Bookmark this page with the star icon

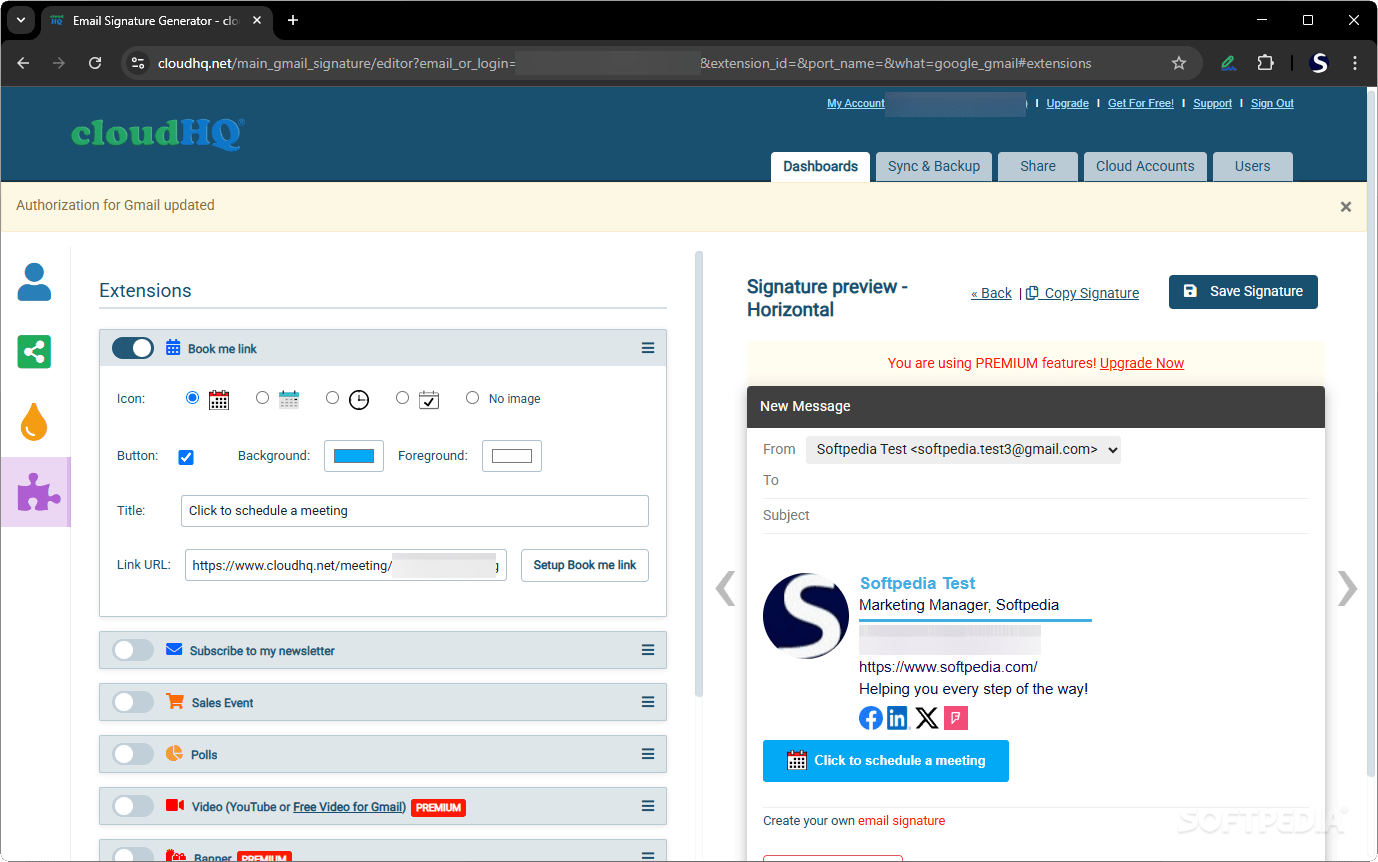click(x=1179, y=63)
